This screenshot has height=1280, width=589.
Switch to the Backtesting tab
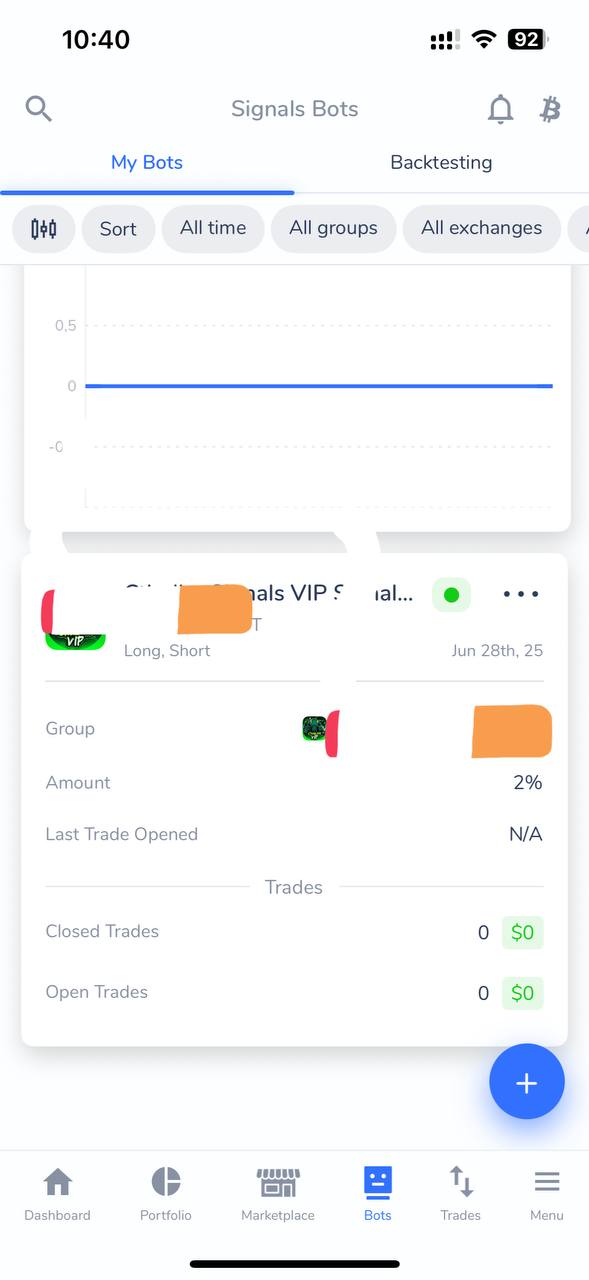pyautogui.click(x=441, y=162)
